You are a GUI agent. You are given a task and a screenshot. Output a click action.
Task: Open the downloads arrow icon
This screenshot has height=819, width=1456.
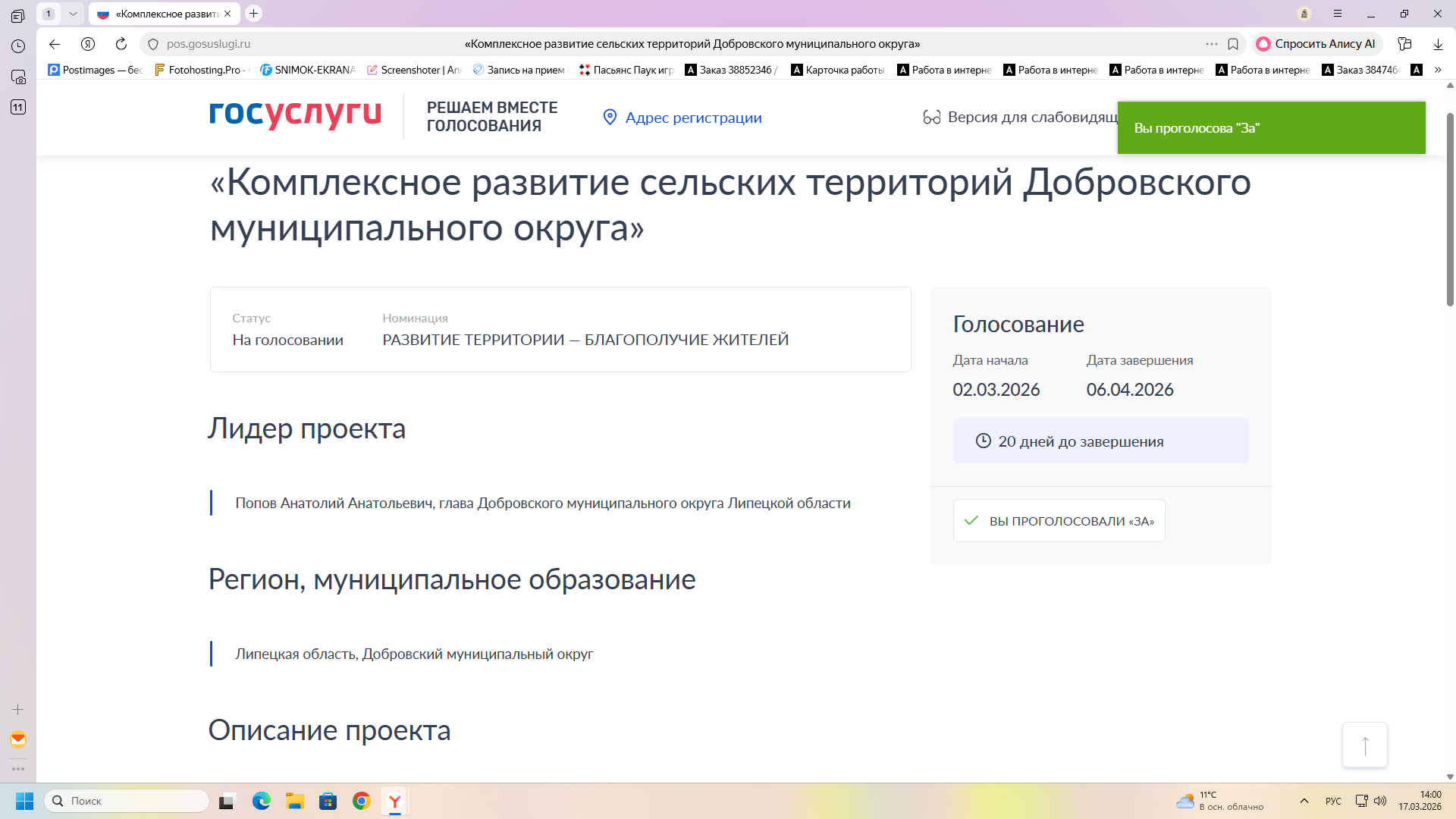tap(1438, 44)
